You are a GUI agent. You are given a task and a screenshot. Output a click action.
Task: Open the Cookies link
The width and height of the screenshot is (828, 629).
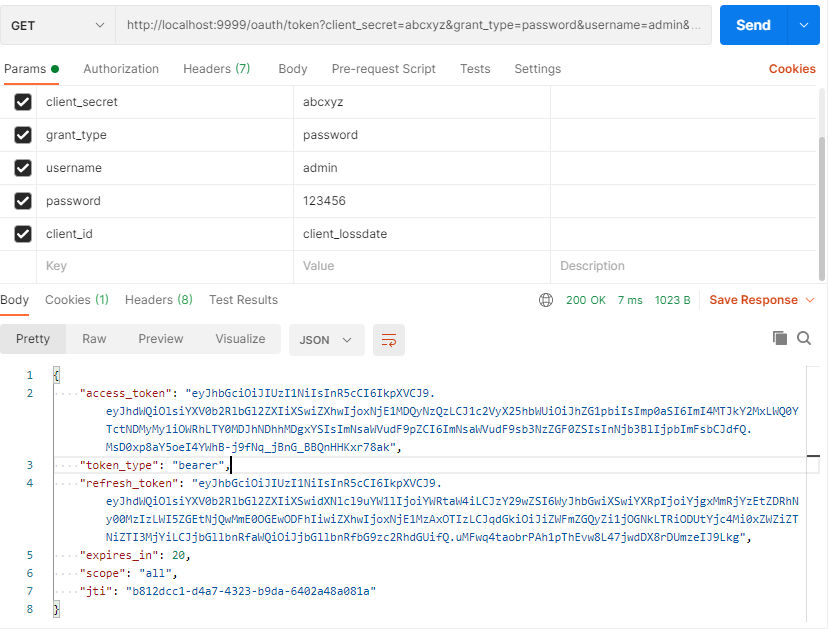point(792,69)
